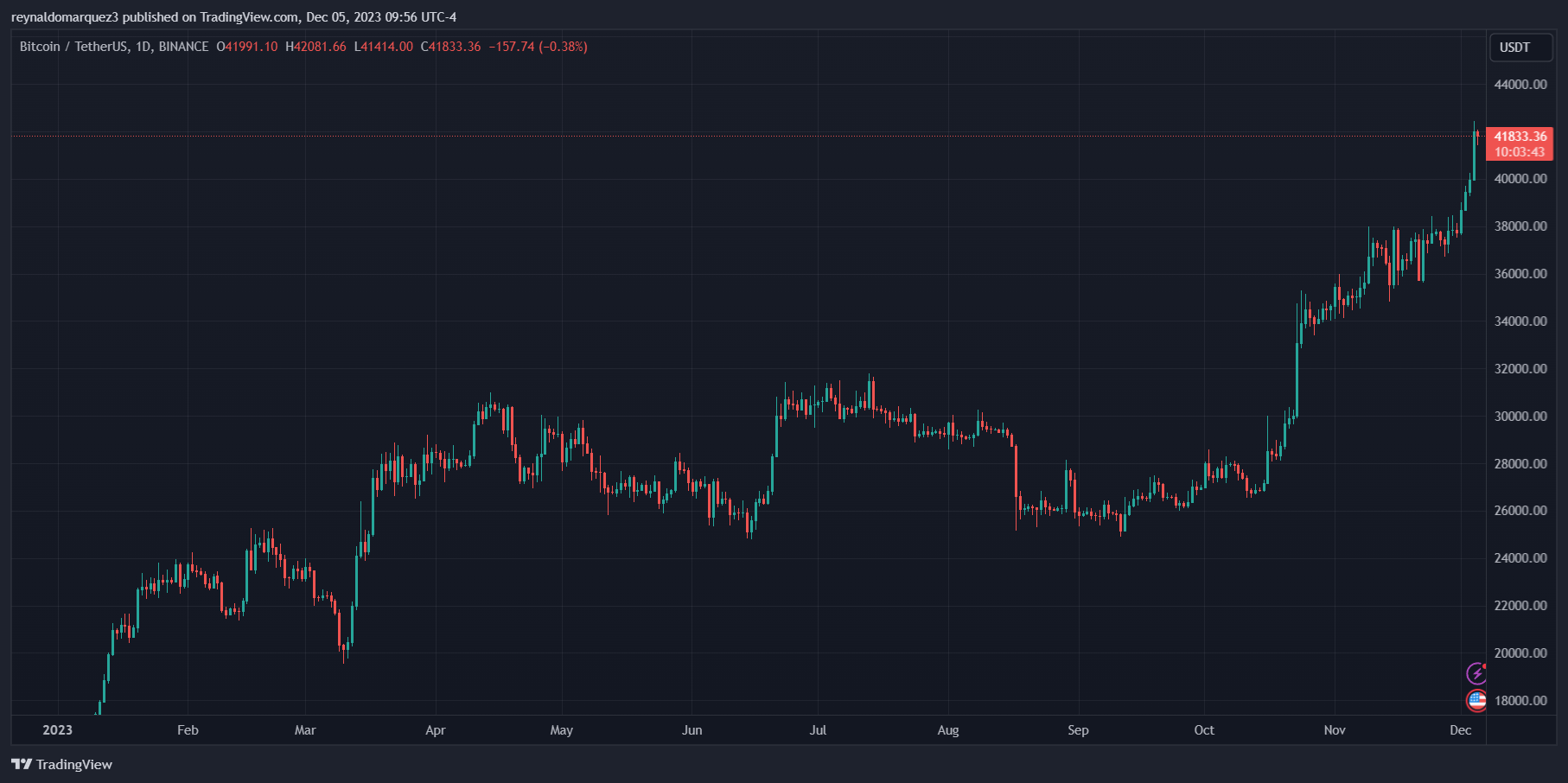Select the Dec label on the time axis

[1463, 730]
